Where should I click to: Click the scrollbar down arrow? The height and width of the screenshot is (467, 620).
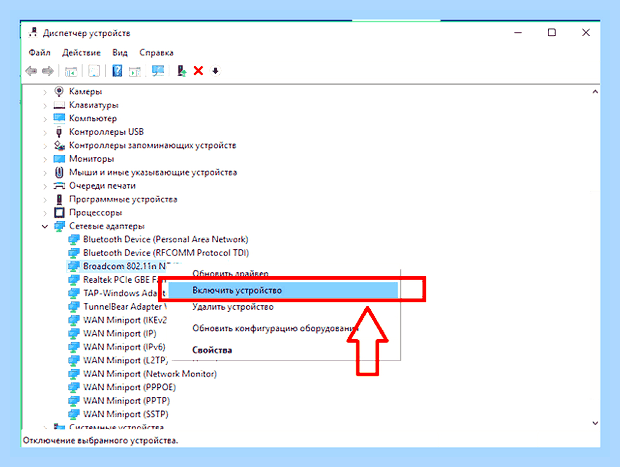coord(595,423)
